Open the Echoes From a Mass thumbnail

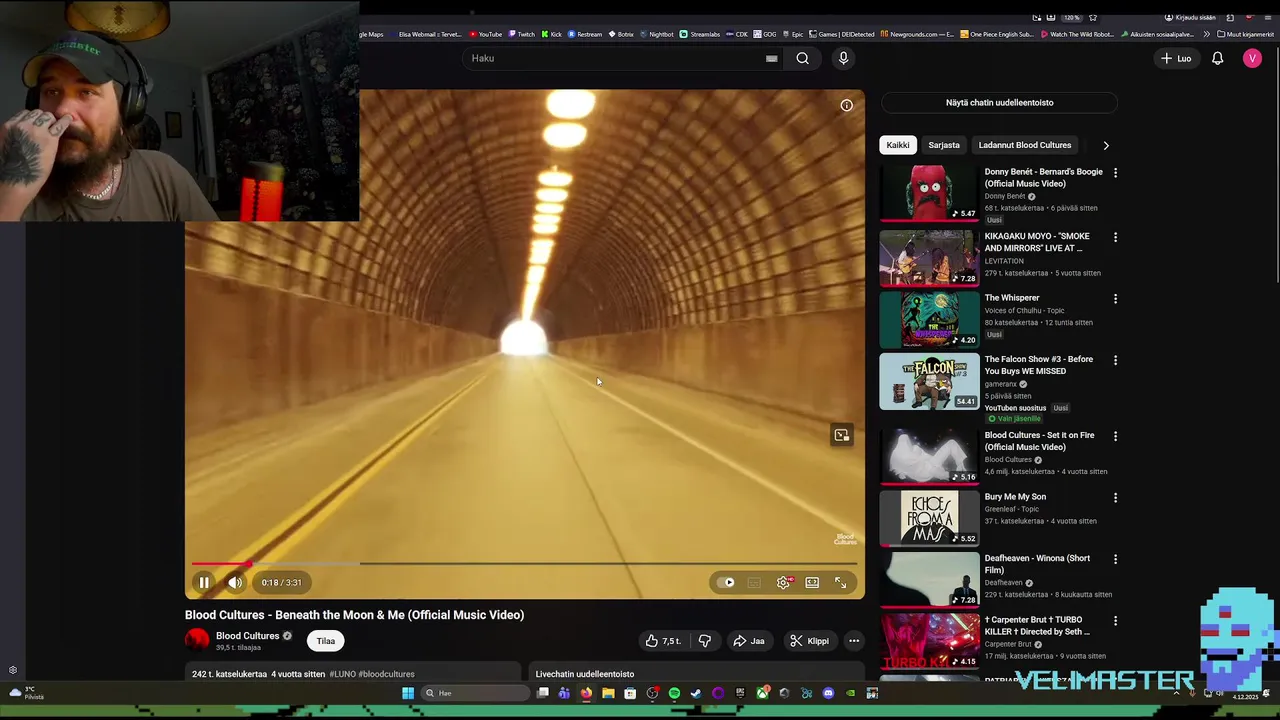pyautogui.click(x=929, y=517)
